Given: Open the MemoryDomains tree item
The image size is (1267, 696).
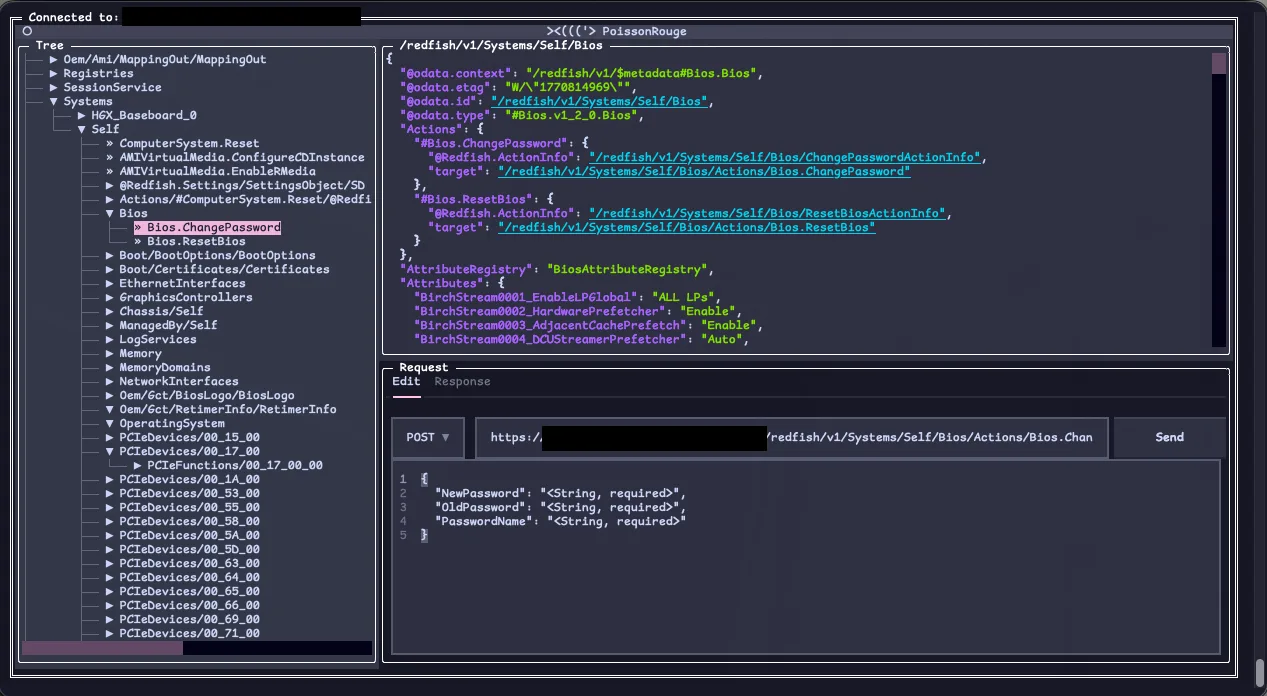Looking at the screenshot, I should pyautogui.click(x=165, y=367).
